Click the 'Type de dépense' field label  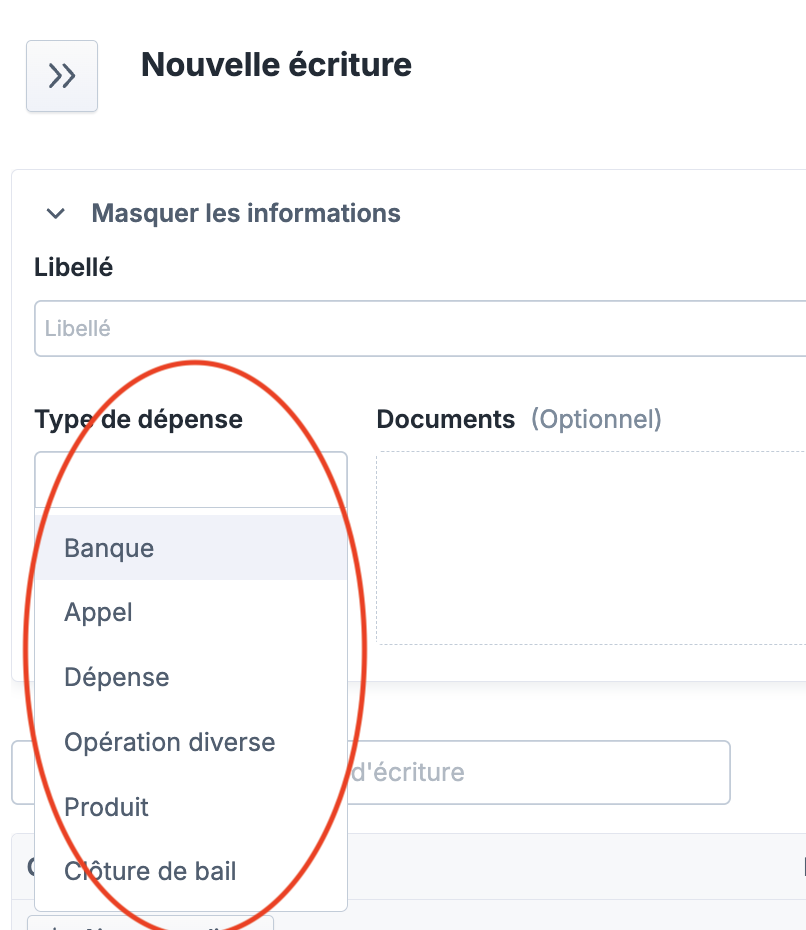[x=138, y=419]
